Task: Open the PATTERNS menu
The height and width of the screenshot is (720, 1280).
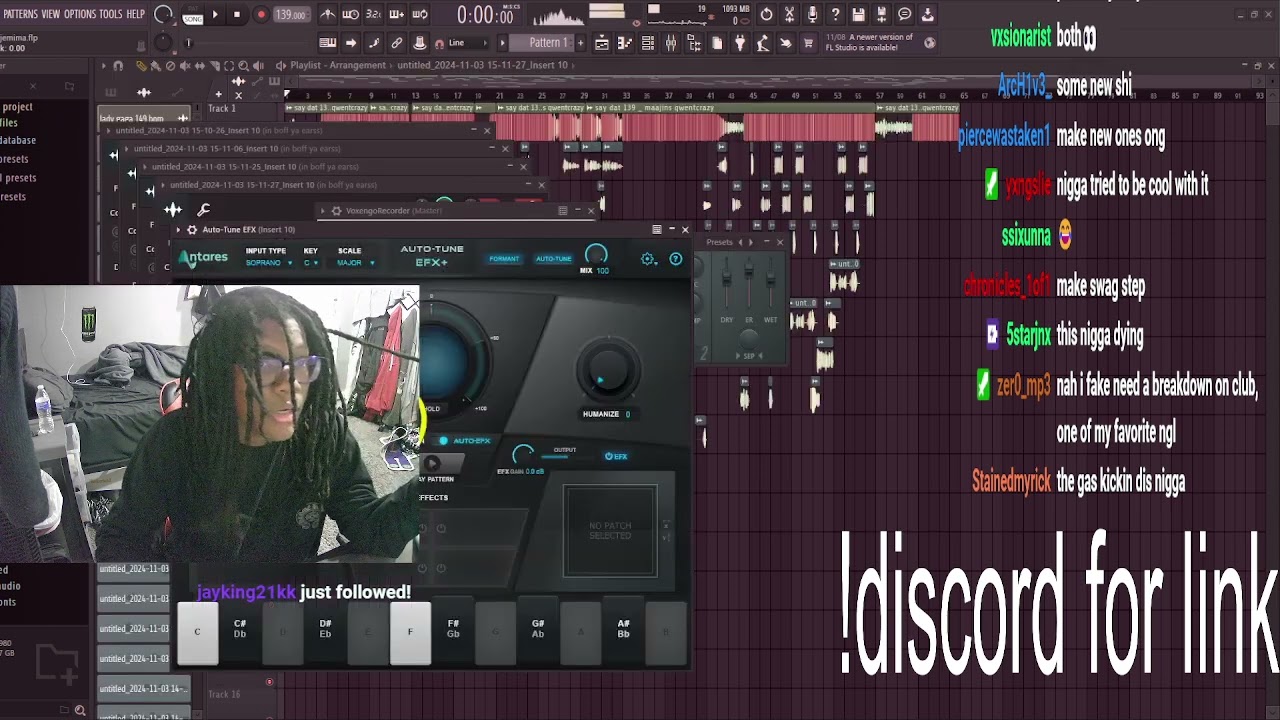Action: click(x=20, y=14)
